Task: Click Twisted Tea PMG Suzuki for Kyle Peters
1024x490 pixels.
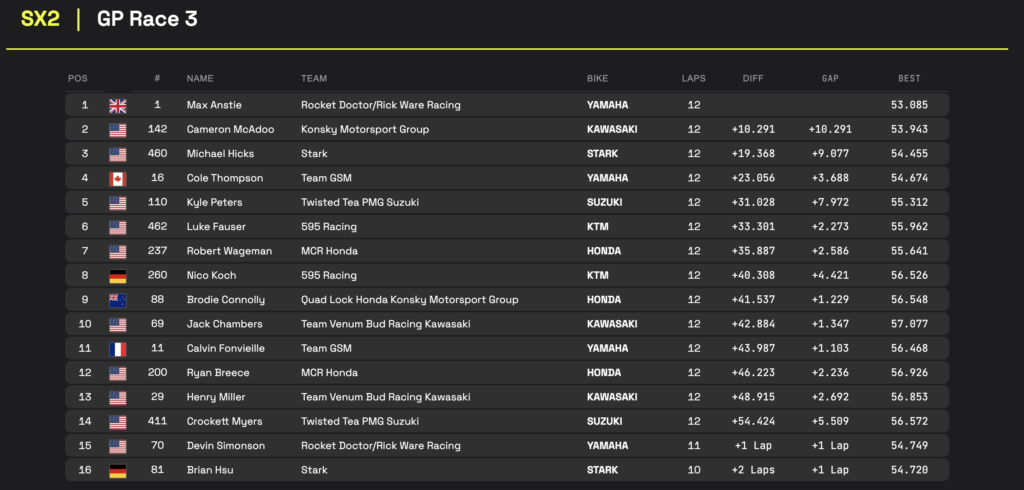Action: point(360,203)
